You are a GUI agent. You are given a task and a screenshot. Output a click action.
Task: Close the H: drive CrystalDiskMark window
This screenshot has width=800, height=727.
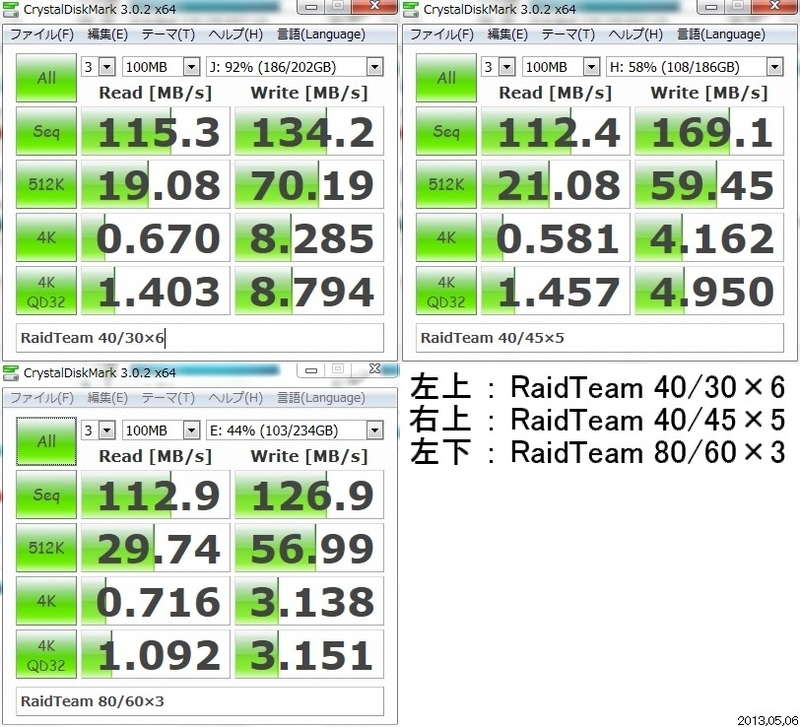774,6
